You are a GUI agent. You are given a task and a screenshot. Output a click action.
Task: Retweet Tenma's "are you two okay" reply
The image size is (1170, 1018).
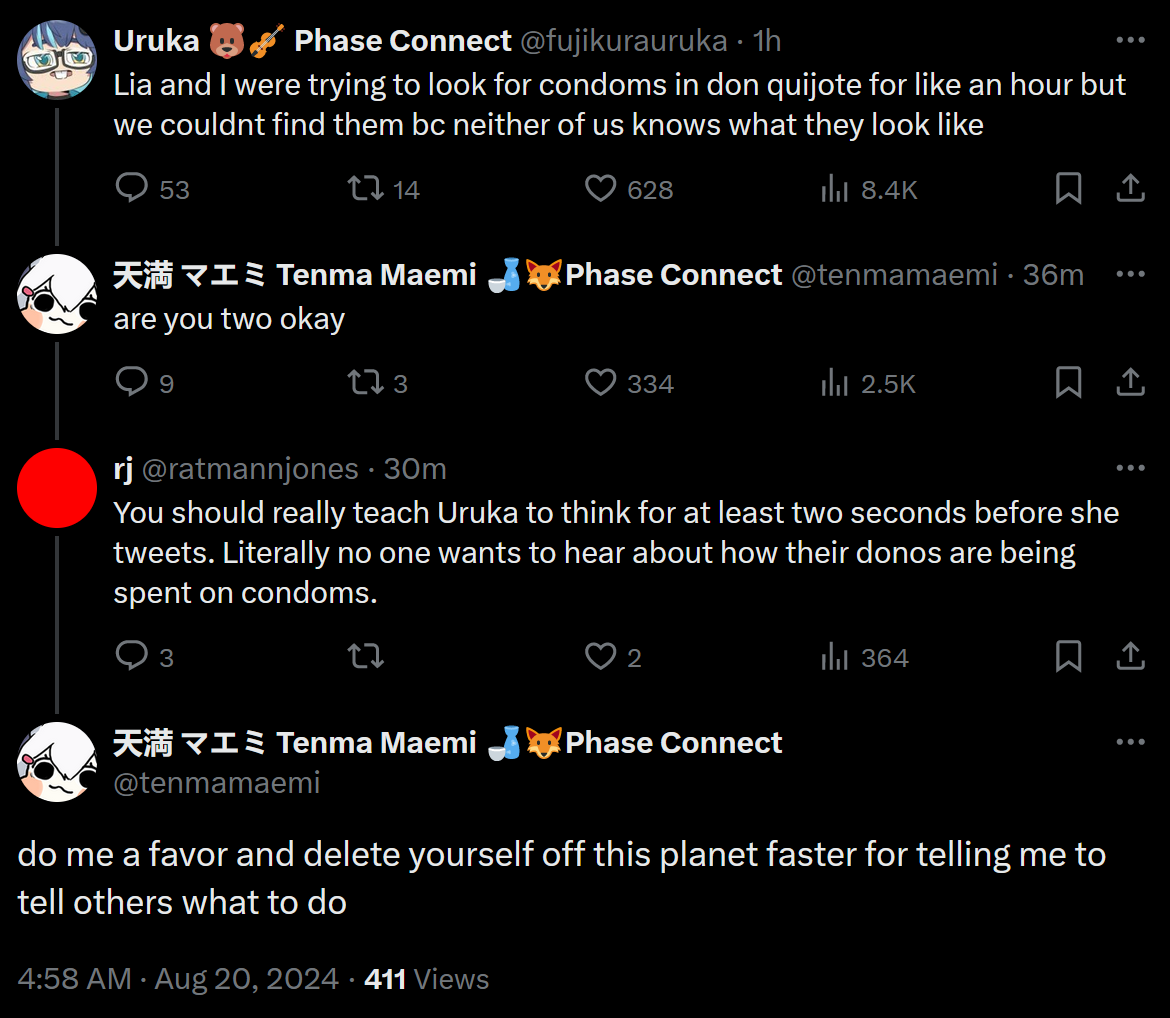tap(365, 382)
